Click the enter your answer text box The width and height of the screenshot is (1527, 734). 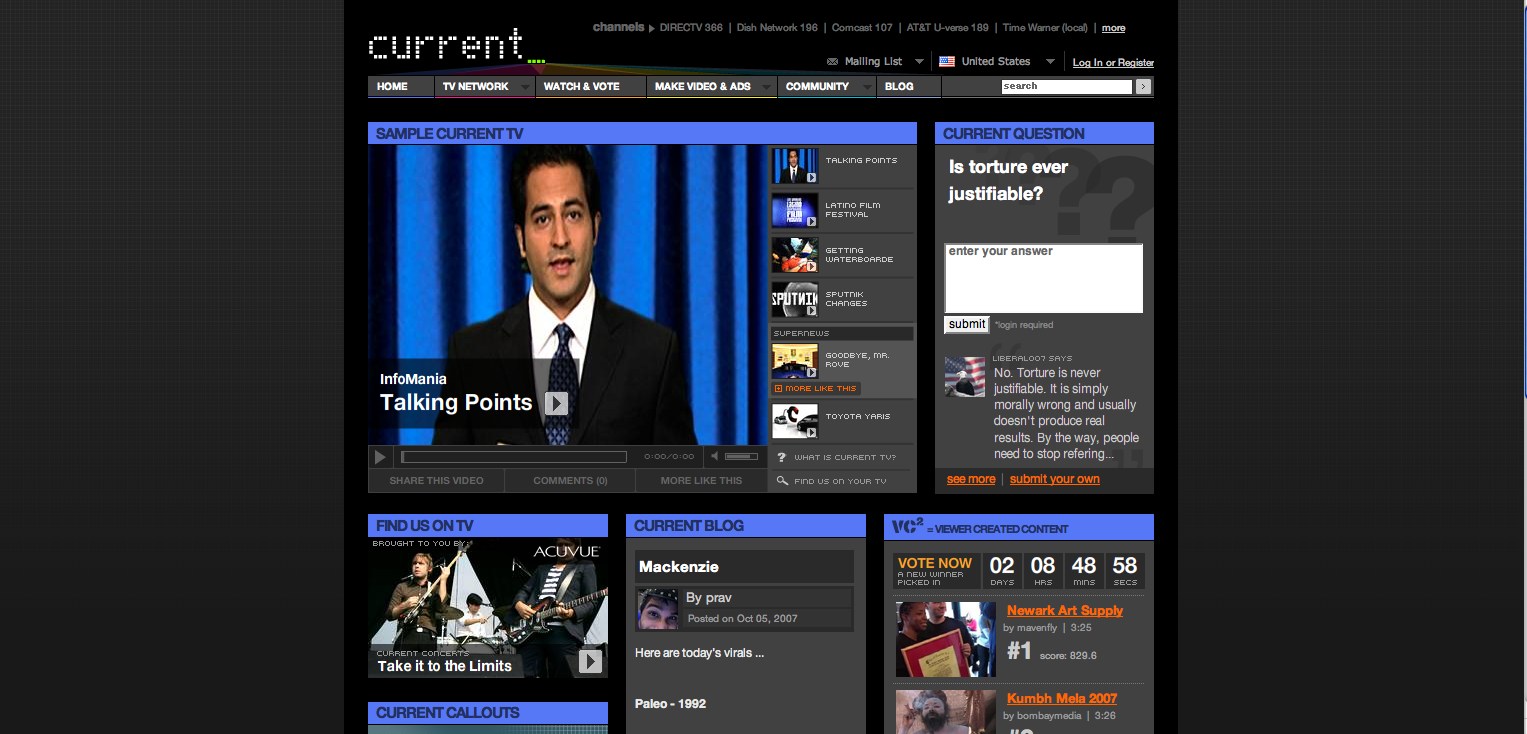[x=1043, y=278]
